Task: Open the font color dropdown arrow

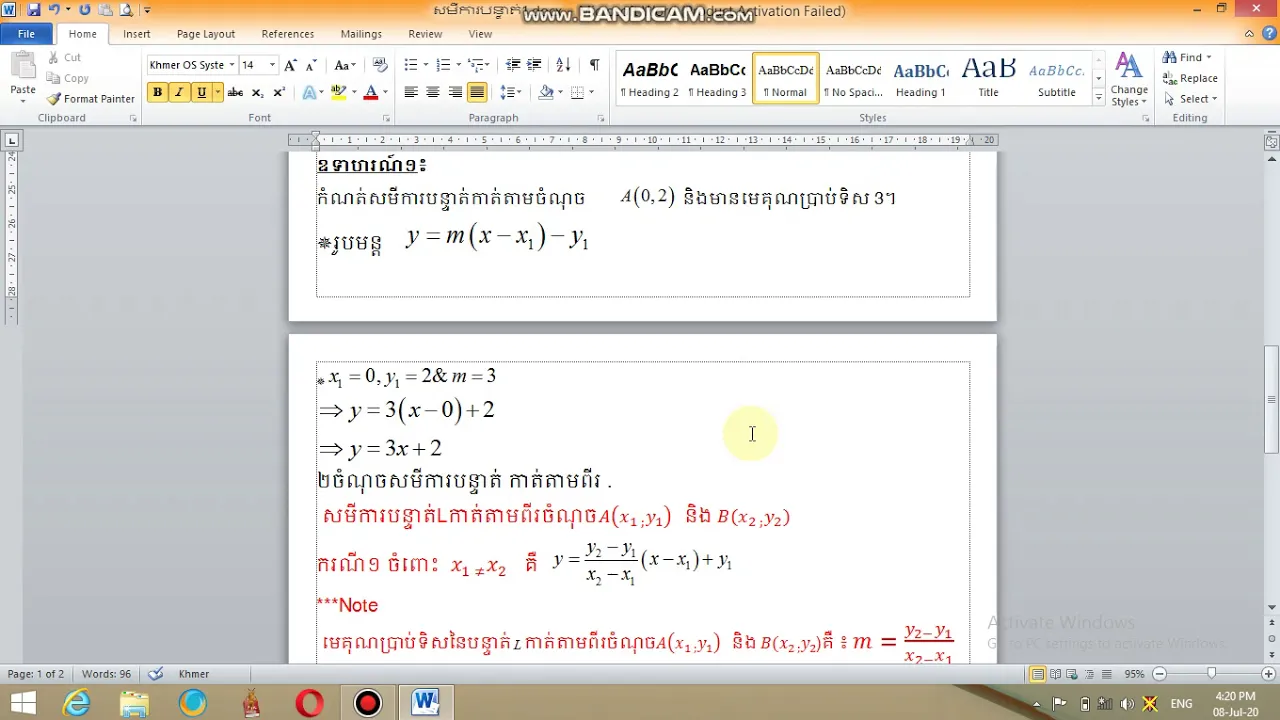Action: 385,92
